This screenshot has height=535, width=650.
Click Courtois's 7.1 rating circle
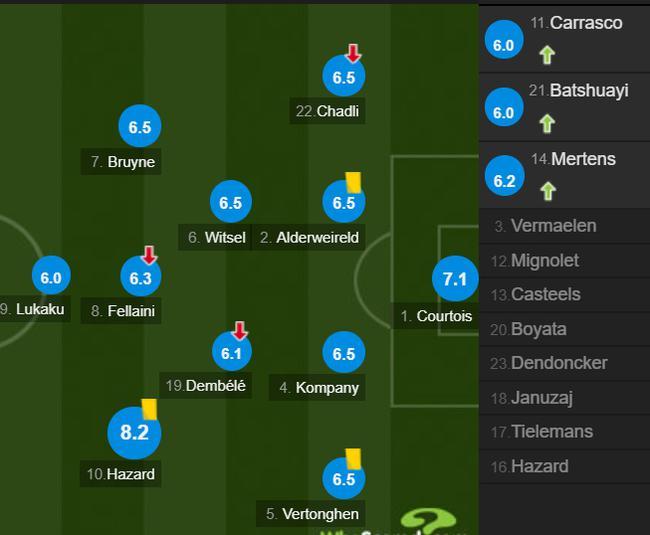tap(455, 278)
